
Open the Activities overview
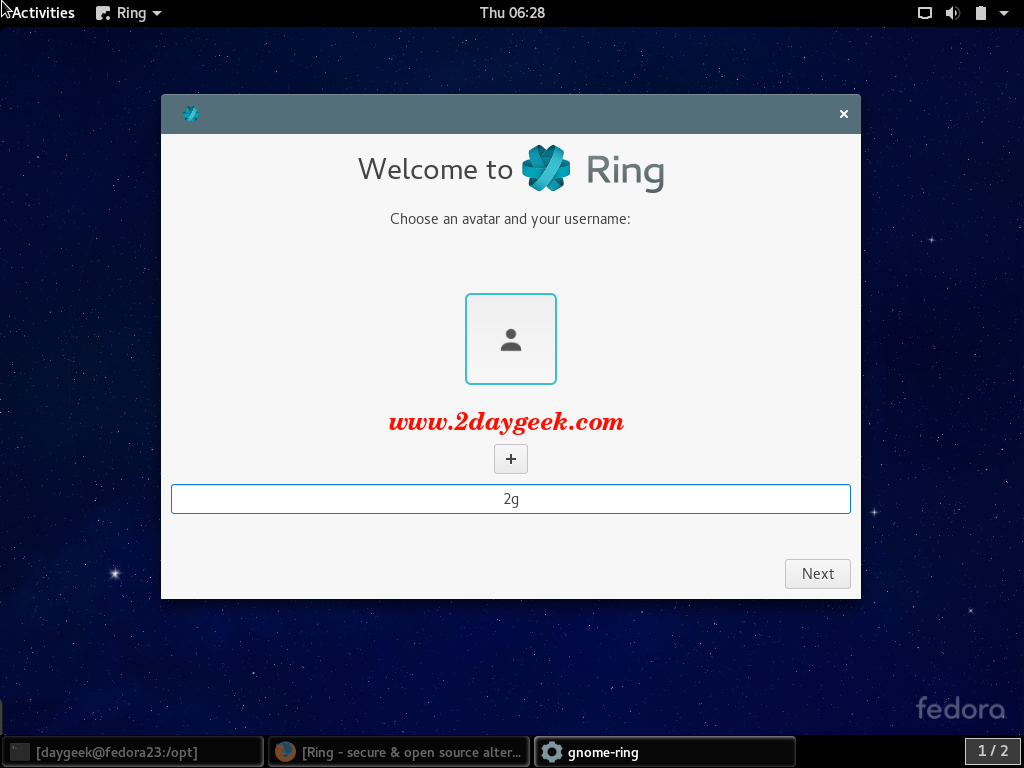42,12
